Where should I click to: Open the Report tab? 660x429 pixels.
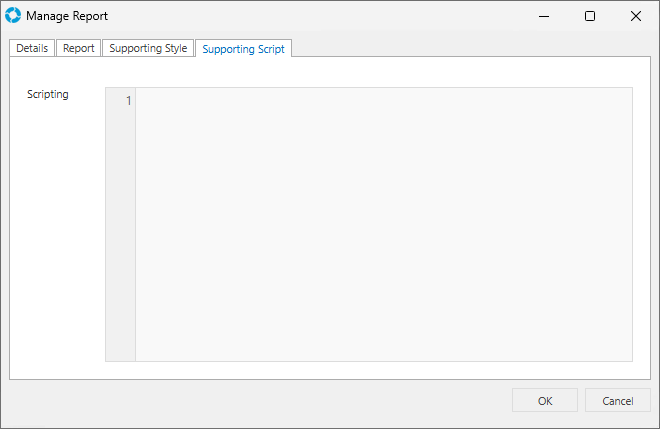point(79,48)
